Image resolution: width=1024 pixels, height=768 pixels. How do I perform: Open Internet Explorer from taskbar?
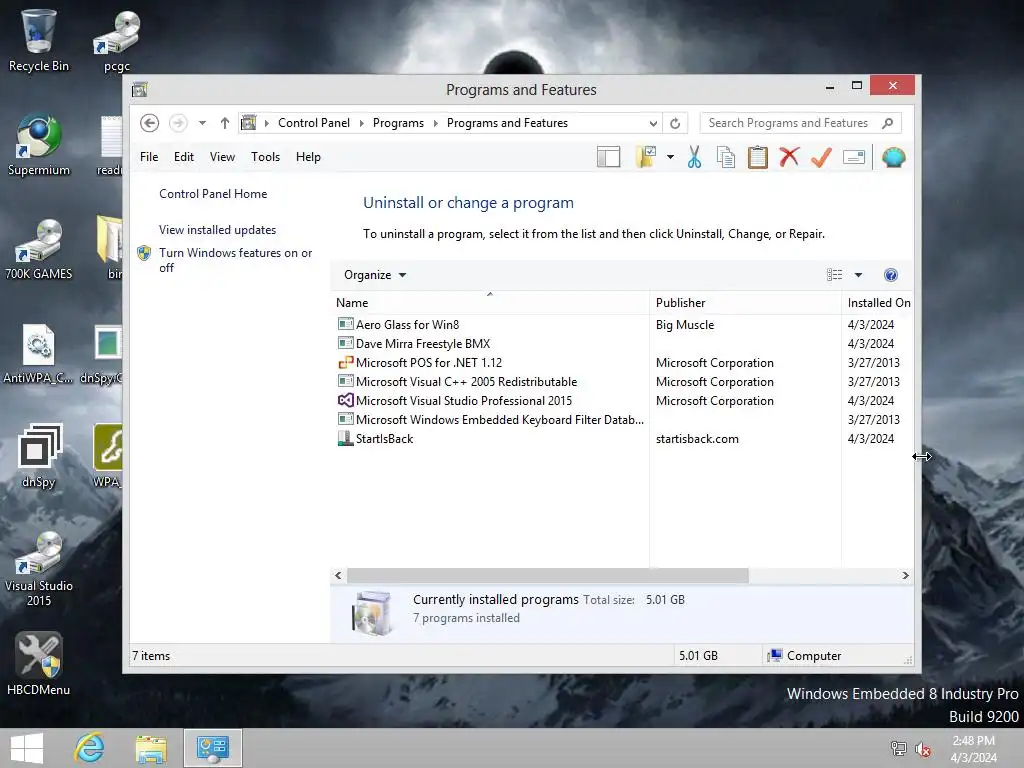89,748
